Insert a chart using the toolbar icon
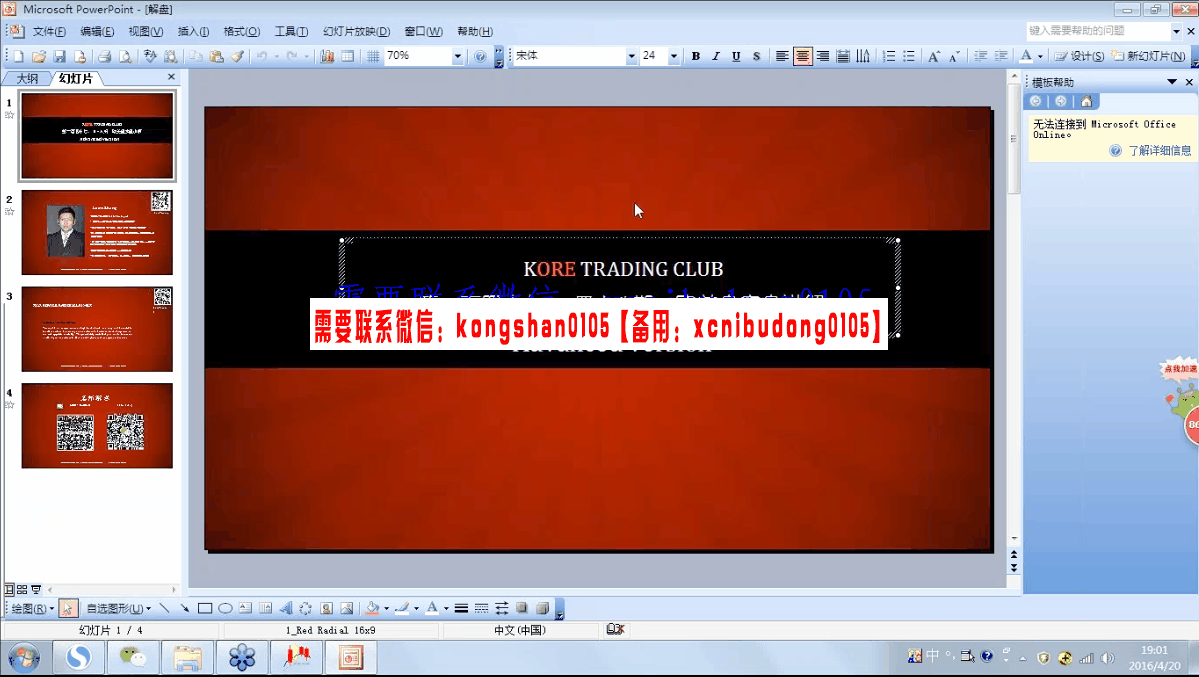The height and width of the screenshot is (677, 1199). click(x=327, y=56)
